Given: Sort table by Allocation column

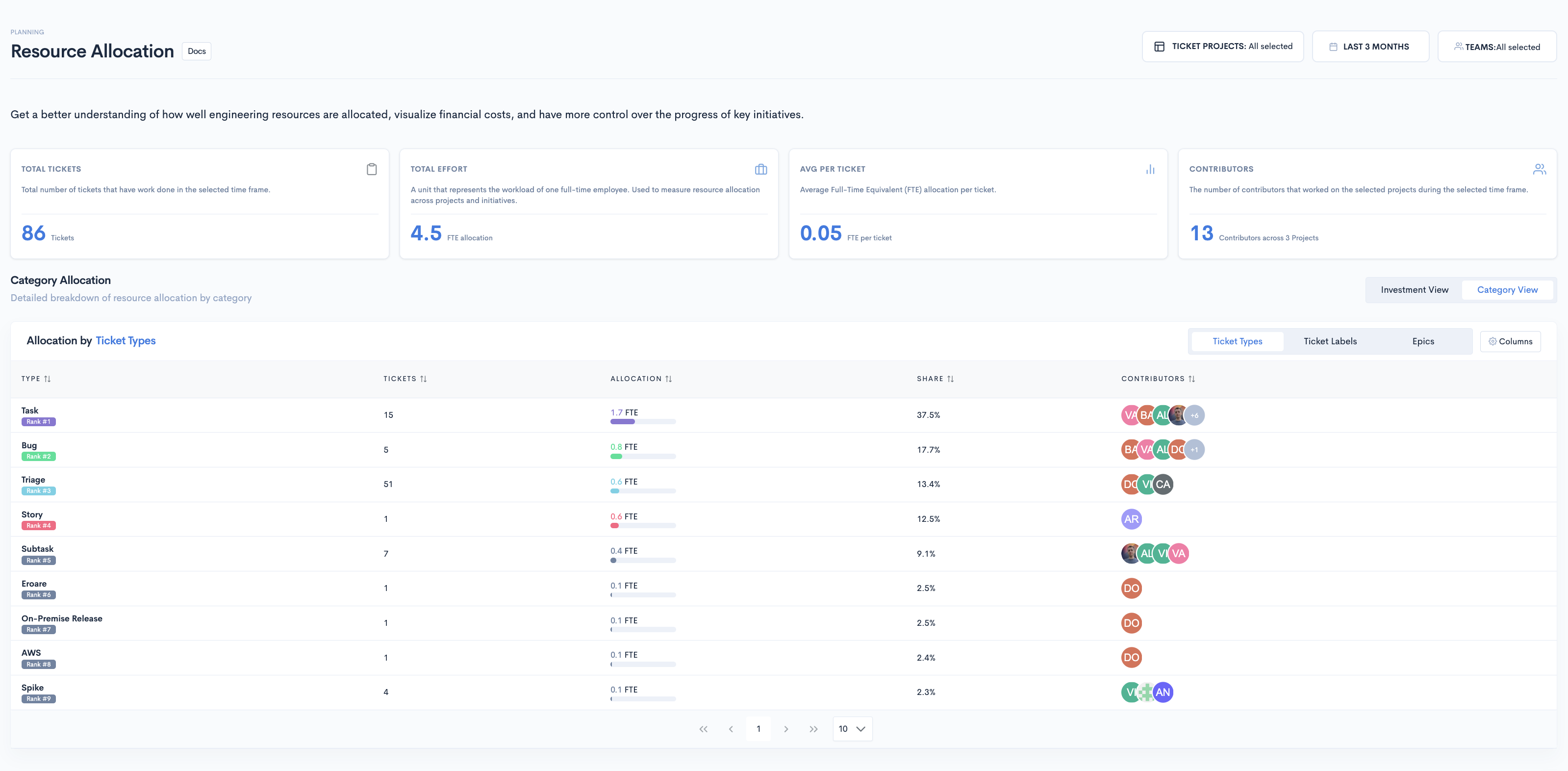Looking at the screenshot, I should pyautogui.click(x=668, y=379).
